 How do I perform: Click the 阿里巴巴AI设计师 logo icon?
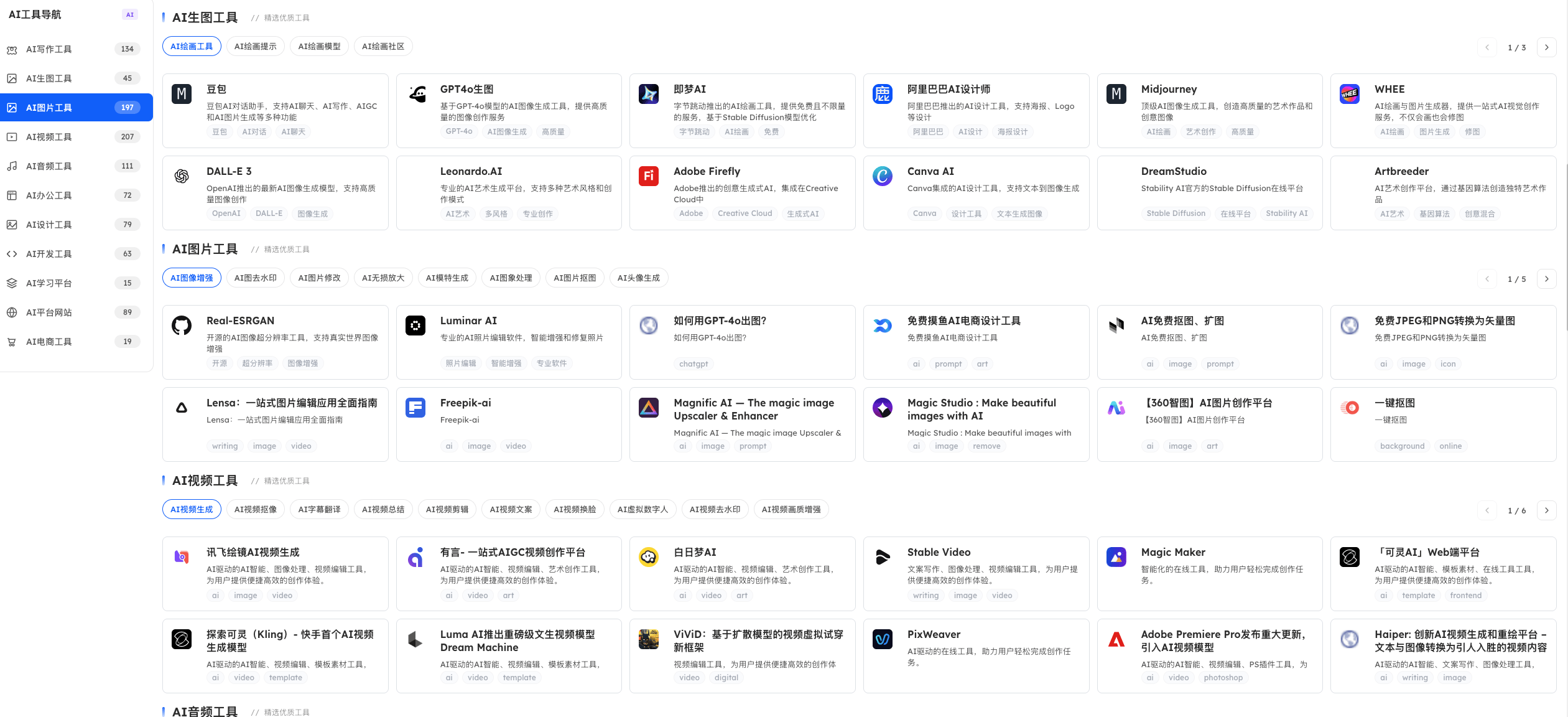click(x=883, y=94)
